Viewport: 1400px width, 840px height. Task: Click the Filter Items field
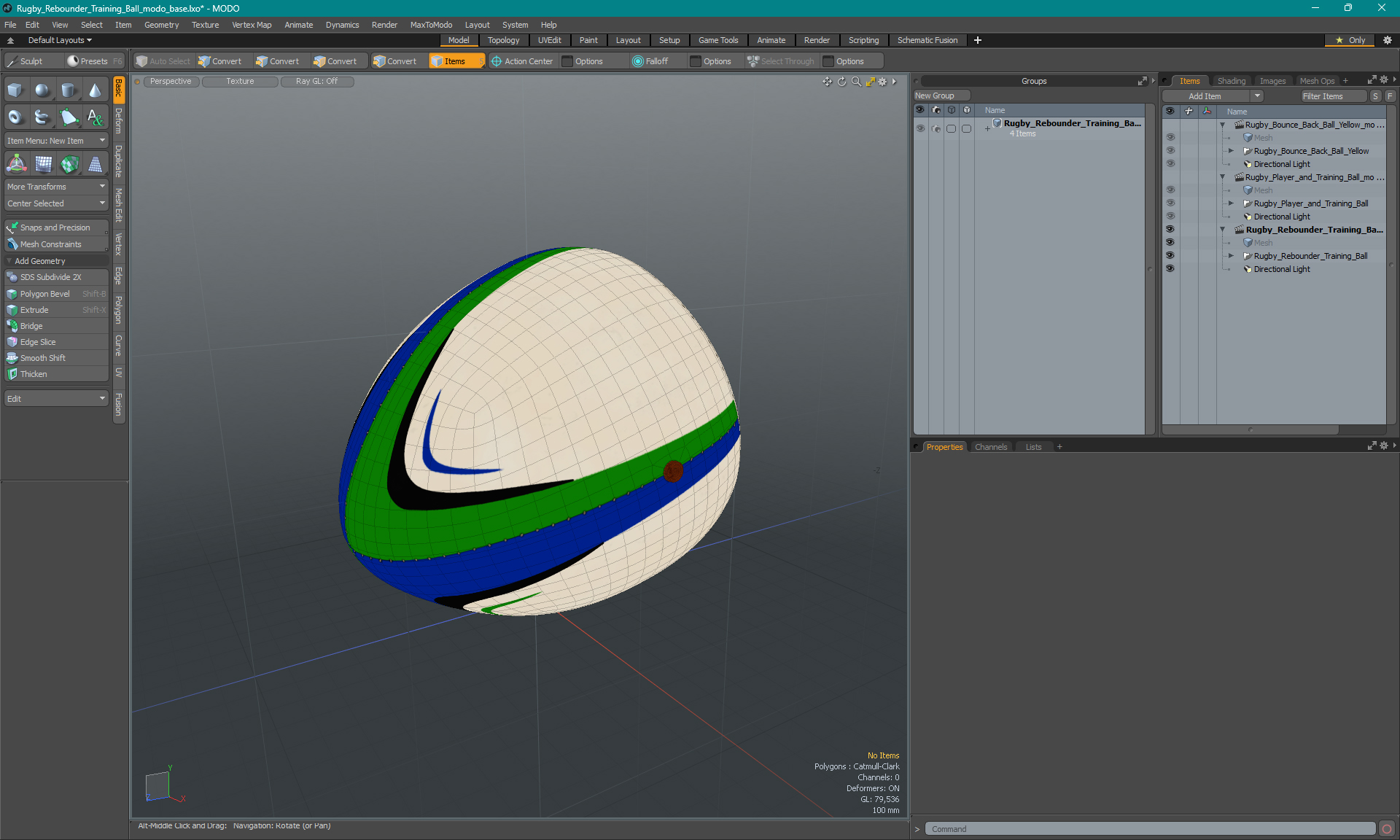(x=1333, y=96)
